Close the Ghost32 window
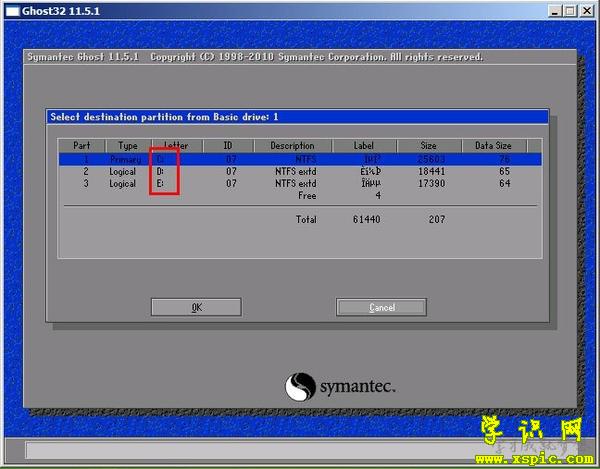Image resolution: width=600 pixels, height=469 pixels. (x=587, y=11)
